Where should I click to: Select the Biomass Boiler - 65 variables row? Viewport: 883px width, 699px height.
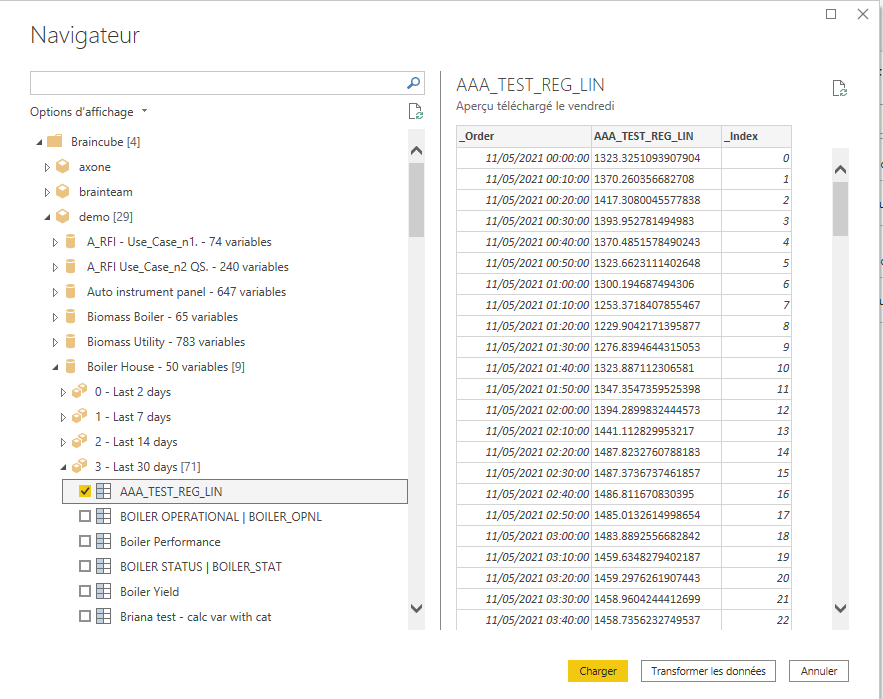(162, 317)
